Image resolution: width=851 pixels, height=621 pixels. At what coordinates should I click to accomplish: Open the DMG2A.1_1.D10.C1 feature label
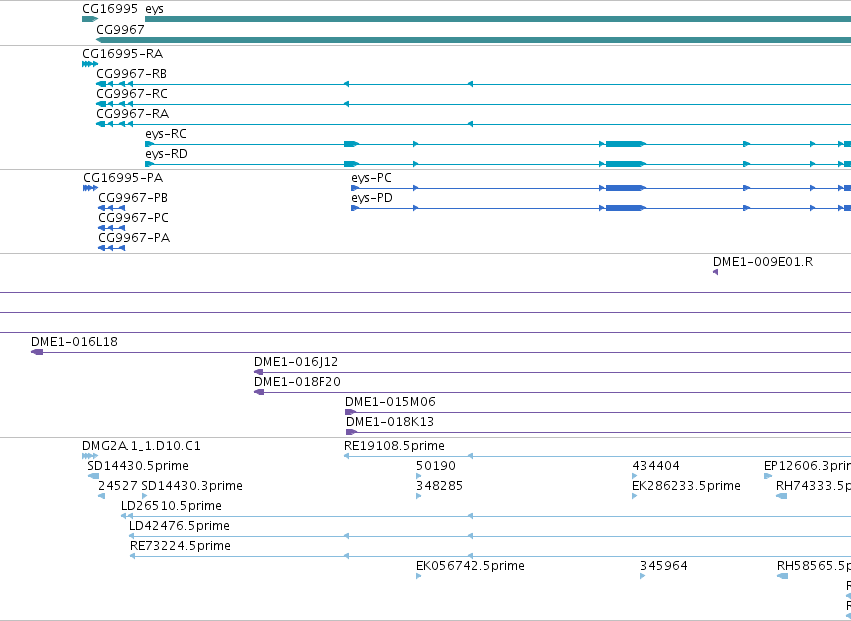tap(142, 446)
